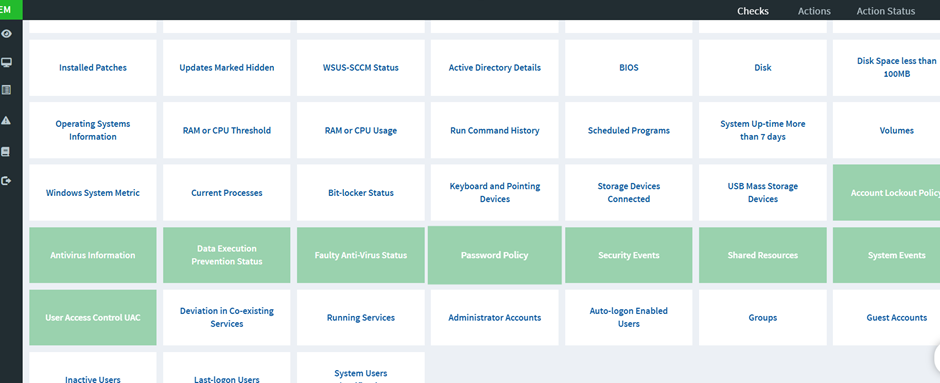Select the Administrator Accounts tile
Viewport: 940px width, 383px height.
point(495,317)
